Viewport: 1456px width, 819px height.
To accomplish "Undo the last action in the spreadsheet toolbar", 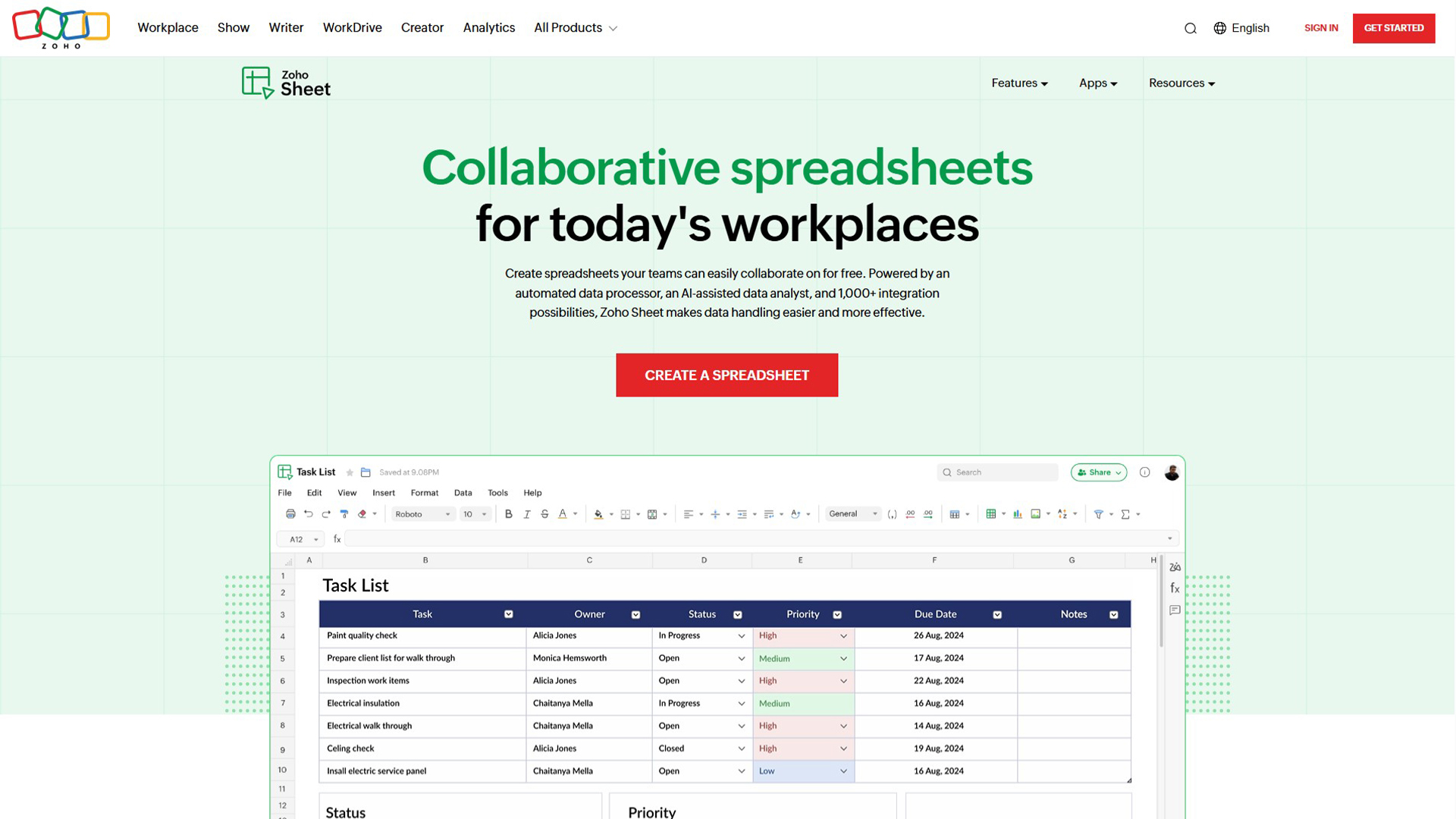I will pos(309,514).
